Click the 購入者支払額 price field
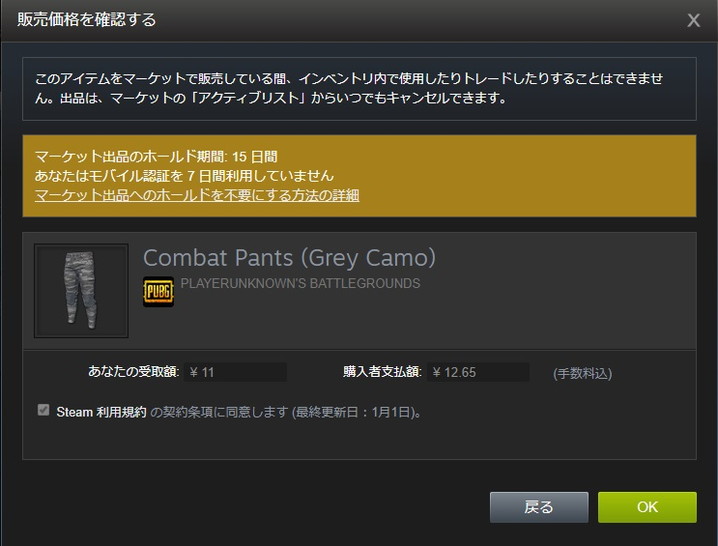This screenshot has width=718, height=546. point(479,372)
